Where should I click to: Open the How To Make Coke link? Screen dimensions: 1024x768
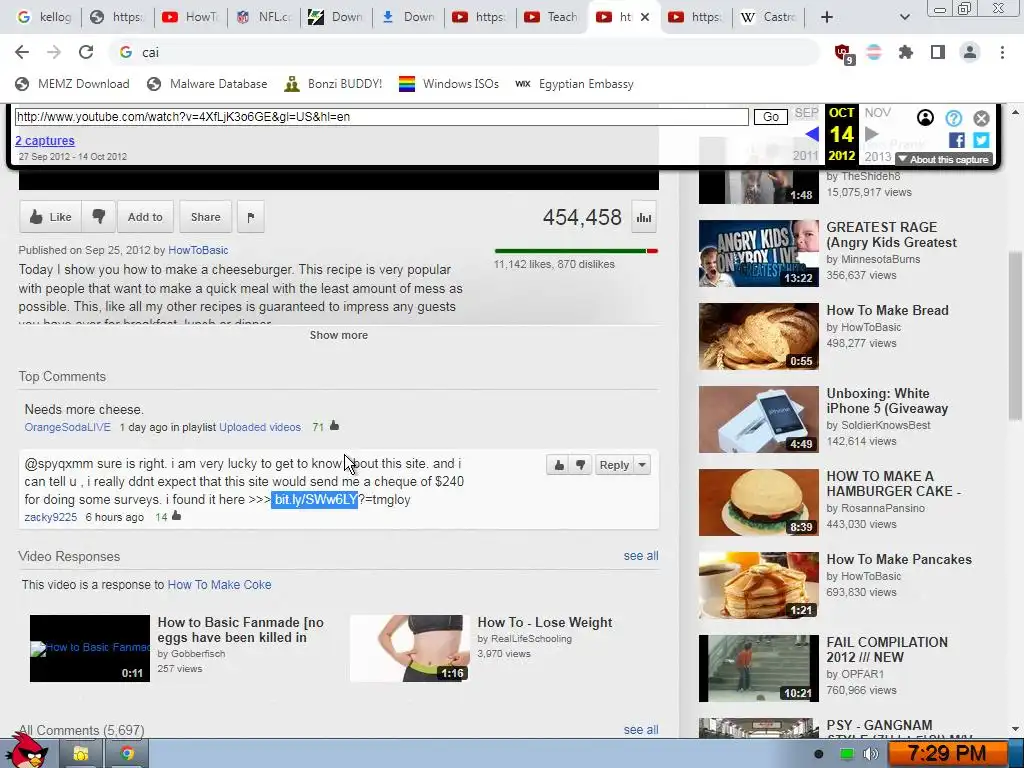pyautogui.click(x=219, y=584)
